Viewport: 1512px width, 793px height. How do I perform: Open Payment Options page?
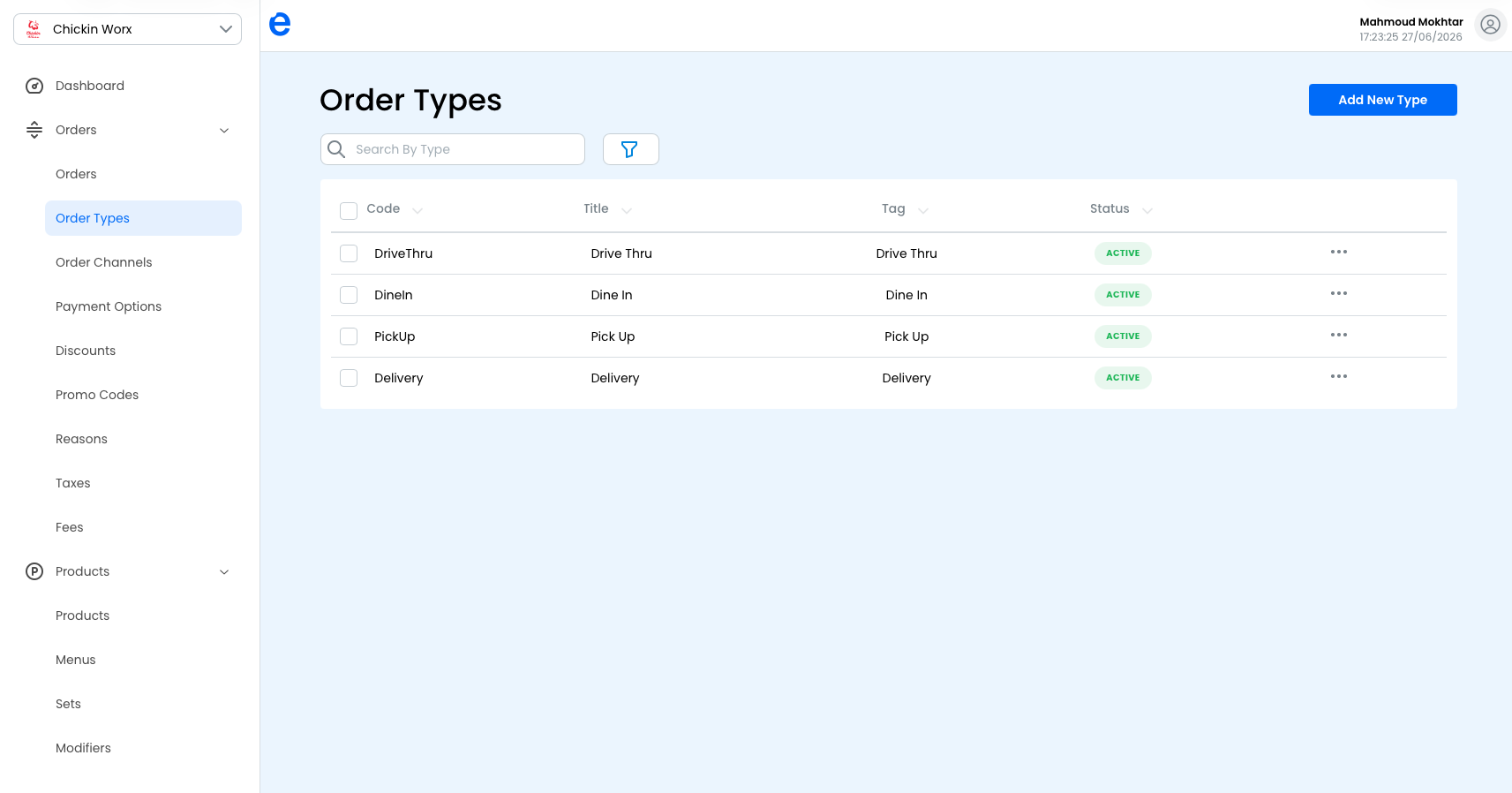109,306
